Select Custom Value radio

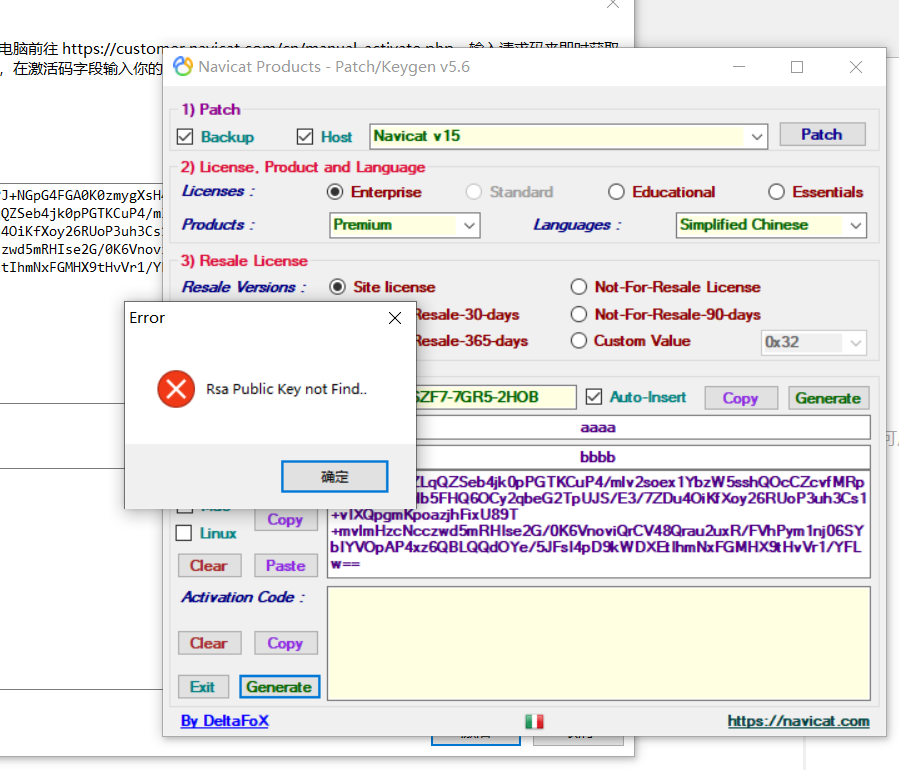coord(579,341)
